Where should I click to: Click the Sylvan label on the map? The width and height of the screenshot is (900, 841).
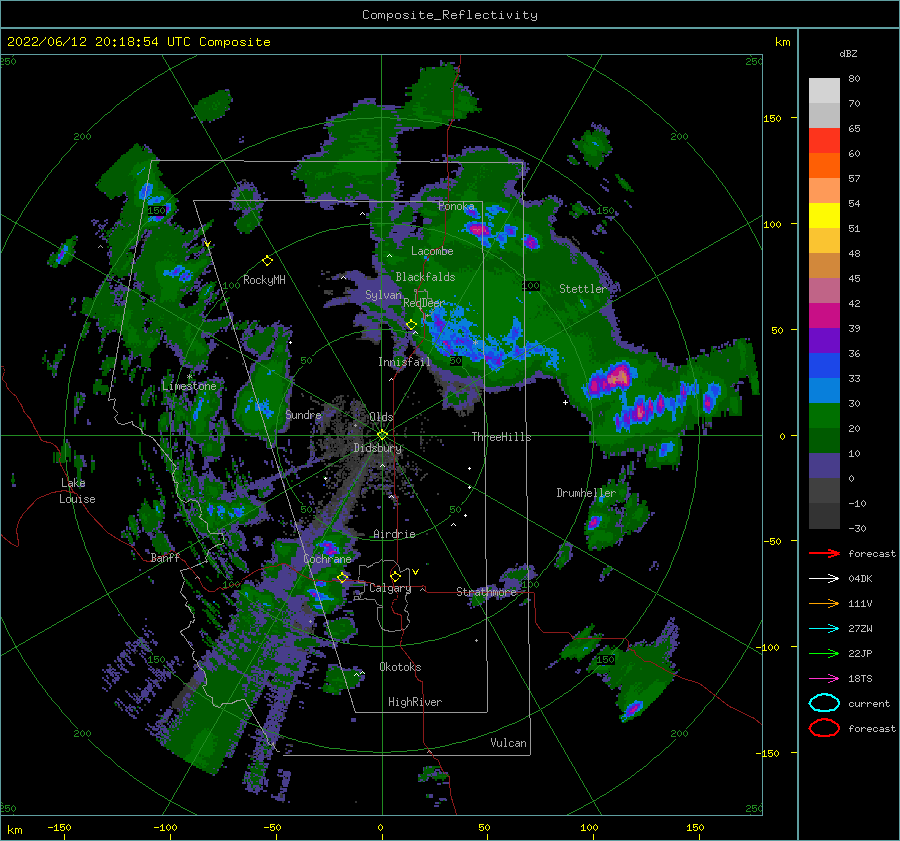383,295
